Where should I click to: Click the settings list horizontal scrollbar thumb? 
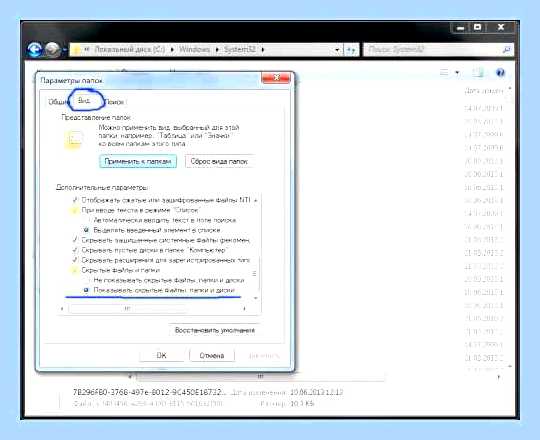pyautogui.click(x=128, y=308)
